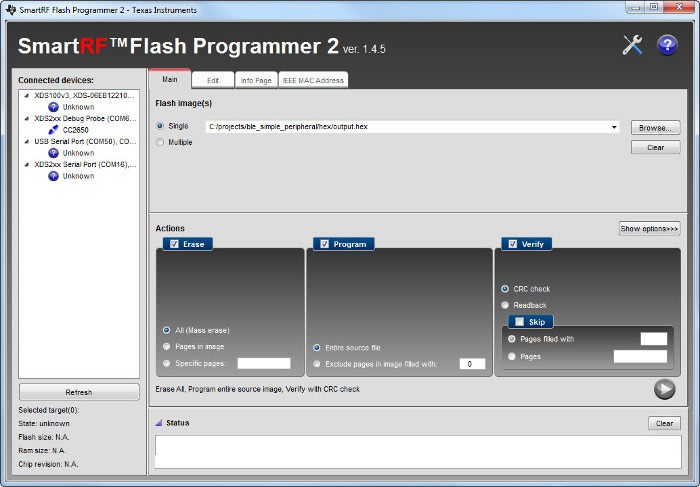The image size is (700, 487).
Task: Collapse the XDS2xx Debug Probe node
Action: tap(27, 119)
